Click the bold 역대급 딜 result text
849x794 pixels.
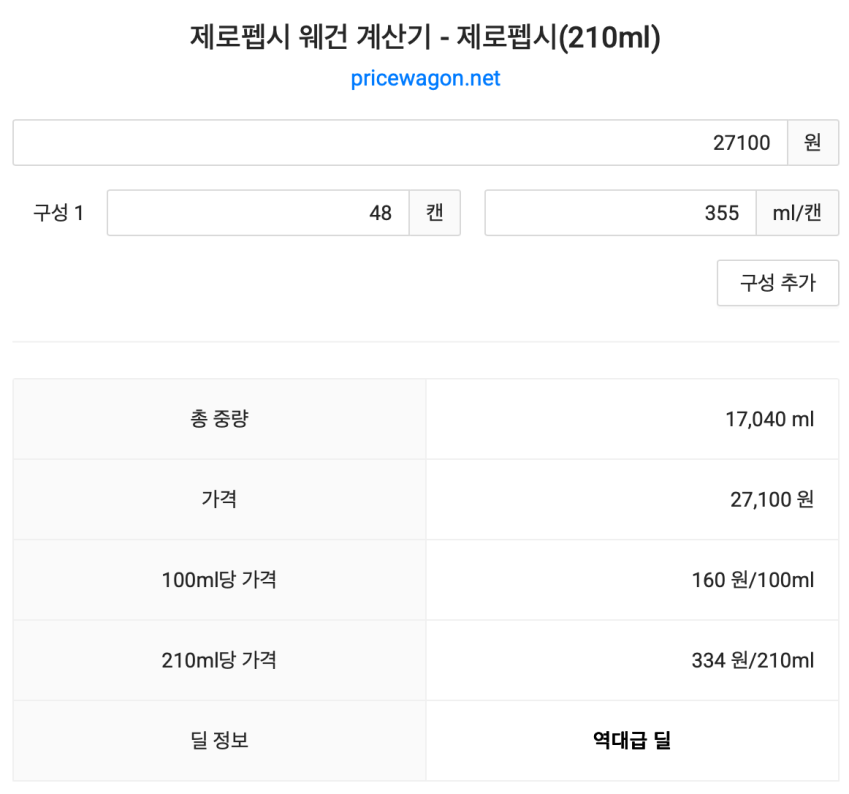pyautogui.click(x=632, y=741)
